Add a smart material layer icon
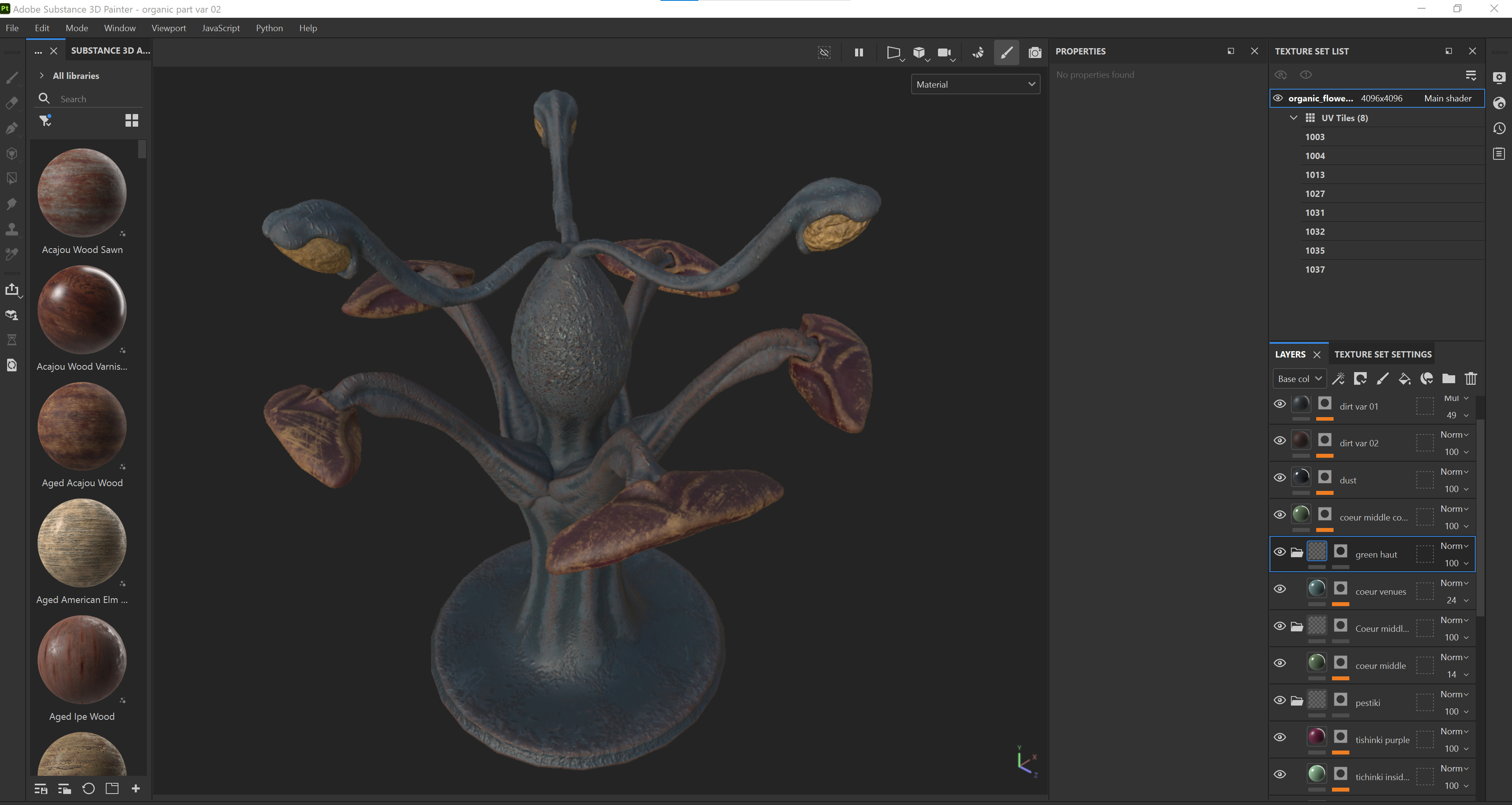The height and width of the screenshot is (805, 1512). [x=1426, y=378]
